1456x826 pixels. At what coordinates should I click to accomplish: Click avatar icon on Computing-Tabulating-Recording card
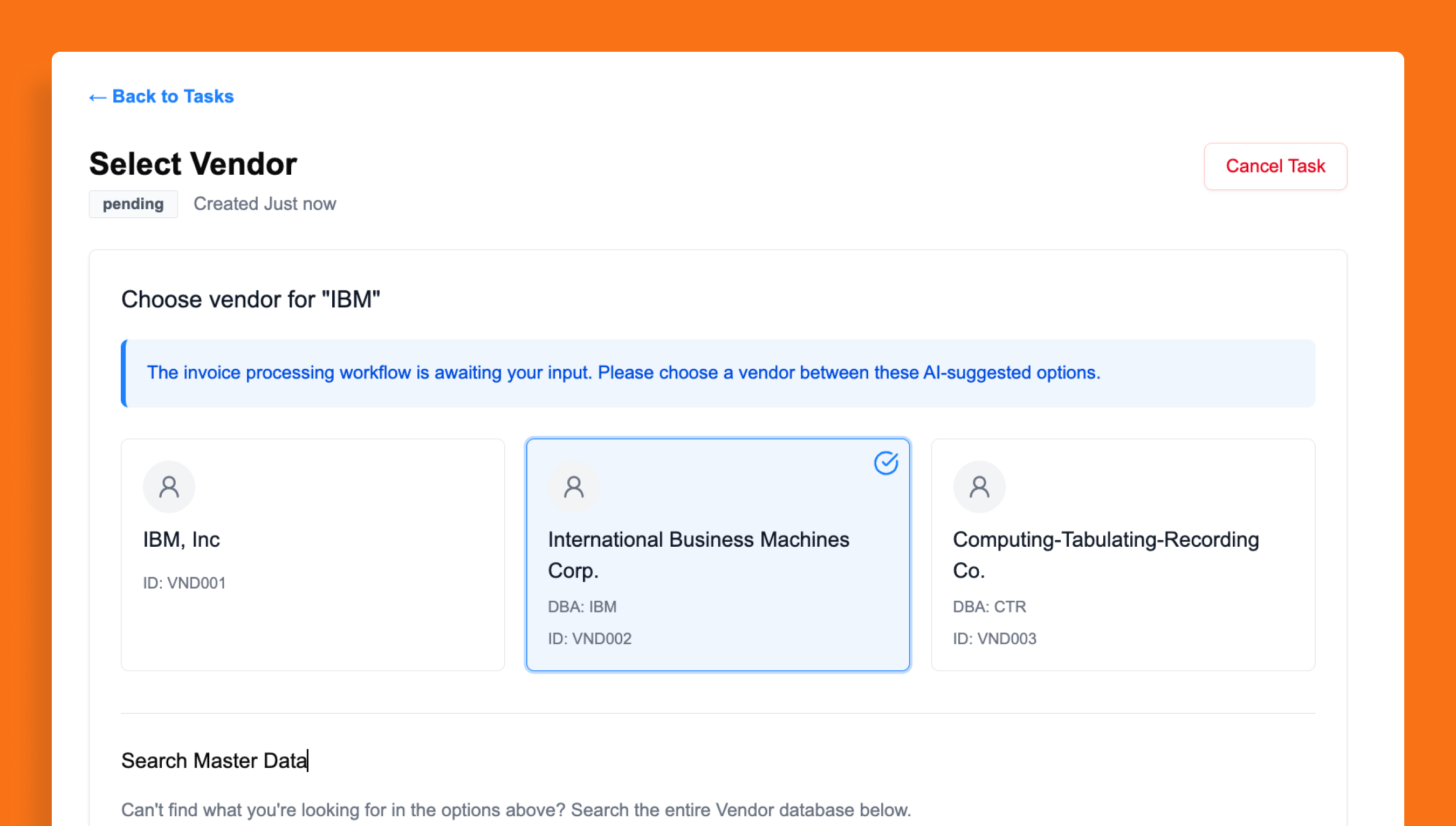[x=979, y=487]
